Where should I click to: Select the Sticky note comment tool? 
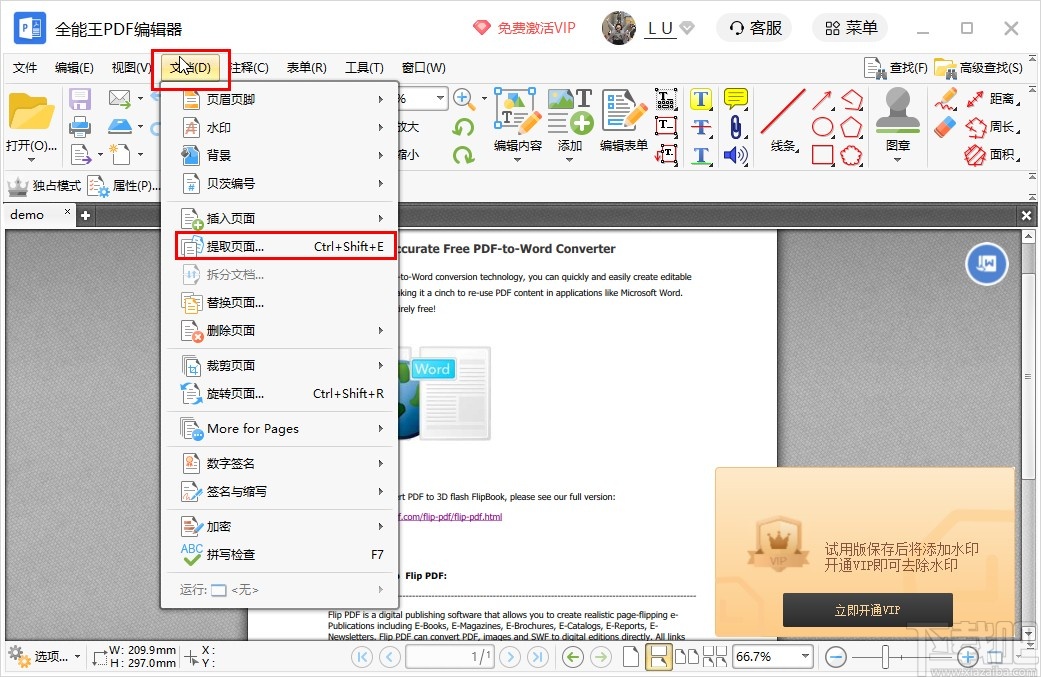click(x=736, y=99)
